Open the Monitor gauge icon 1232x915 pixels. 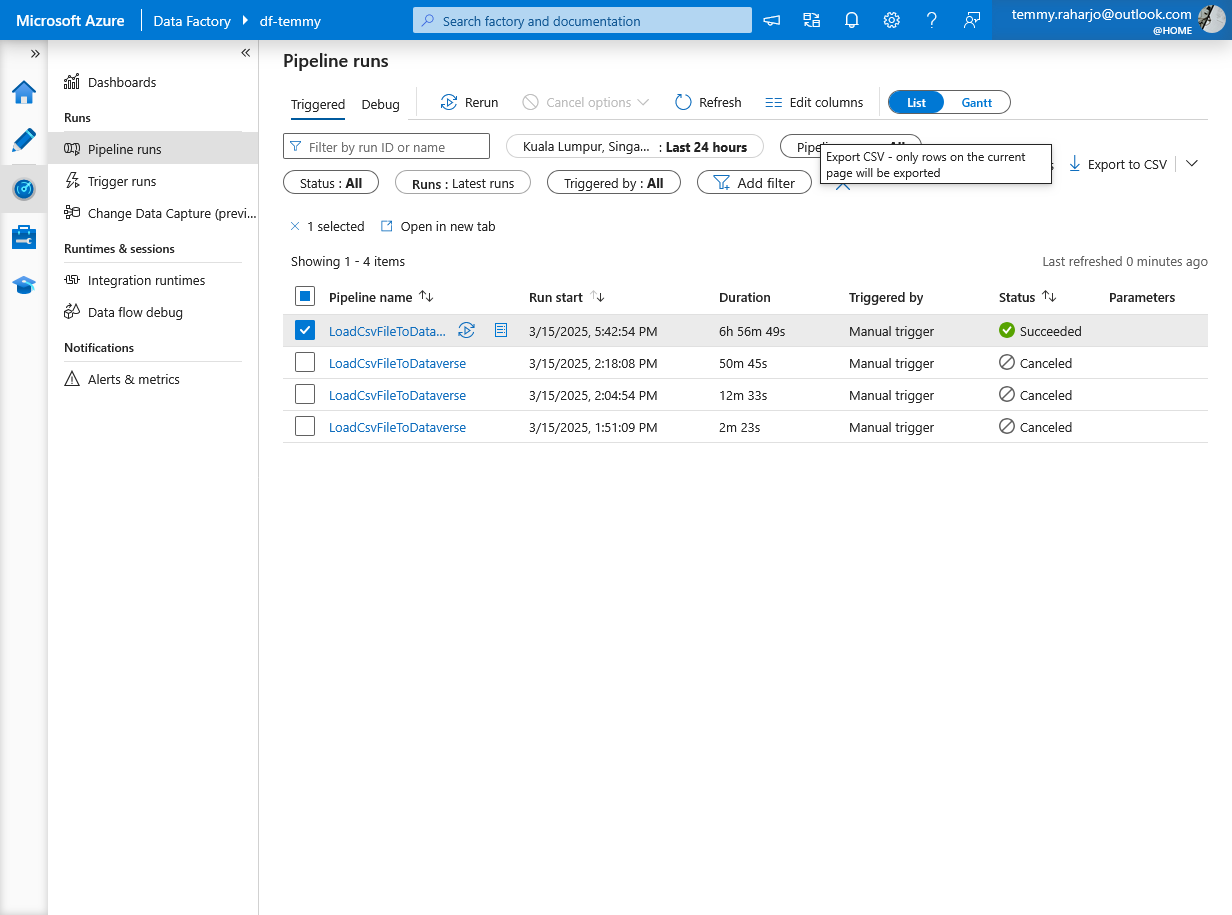[x=24, y=189]
